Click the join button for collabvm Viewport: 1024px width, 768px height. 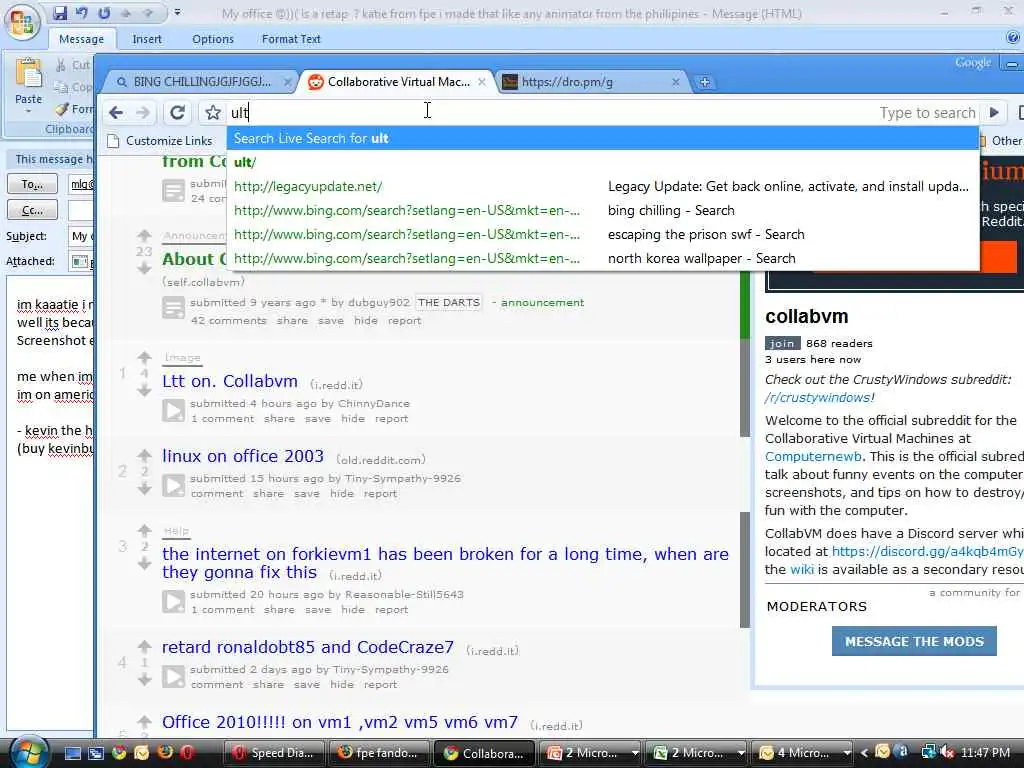782,344
